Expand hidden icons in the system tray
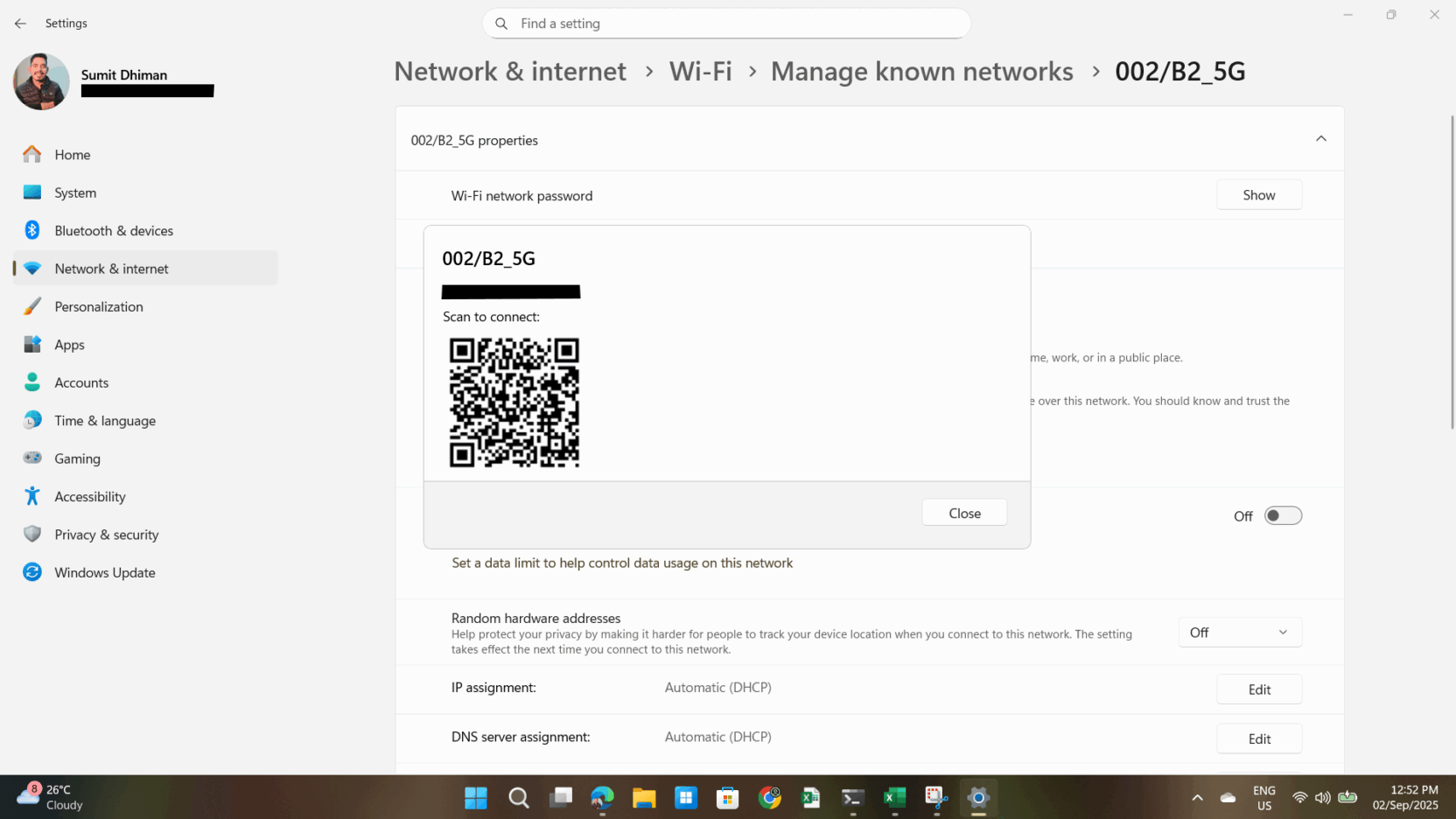The image size is (1456, 819). click(x=1197, y=797)
